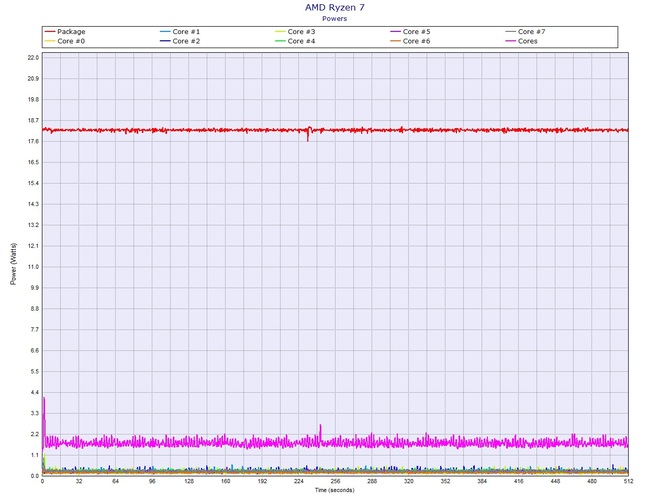This screenshot has height=502, width=670.
Task: Click the 512 x-axis tick label
Action: pyautogui.click(x=628, y=481)
